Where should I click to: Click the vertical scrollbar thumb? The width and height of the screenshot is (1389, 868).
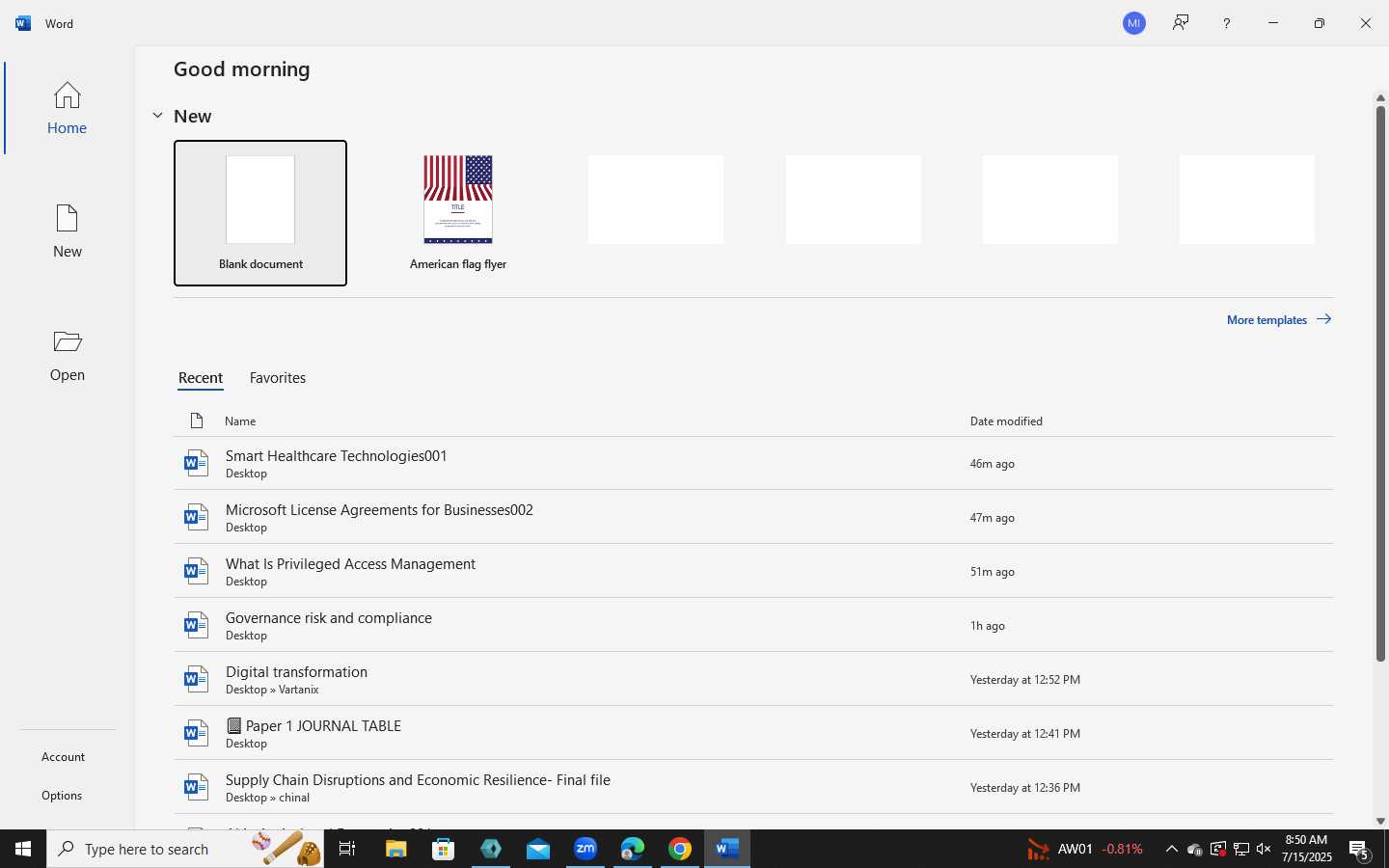click(1380, 383)
